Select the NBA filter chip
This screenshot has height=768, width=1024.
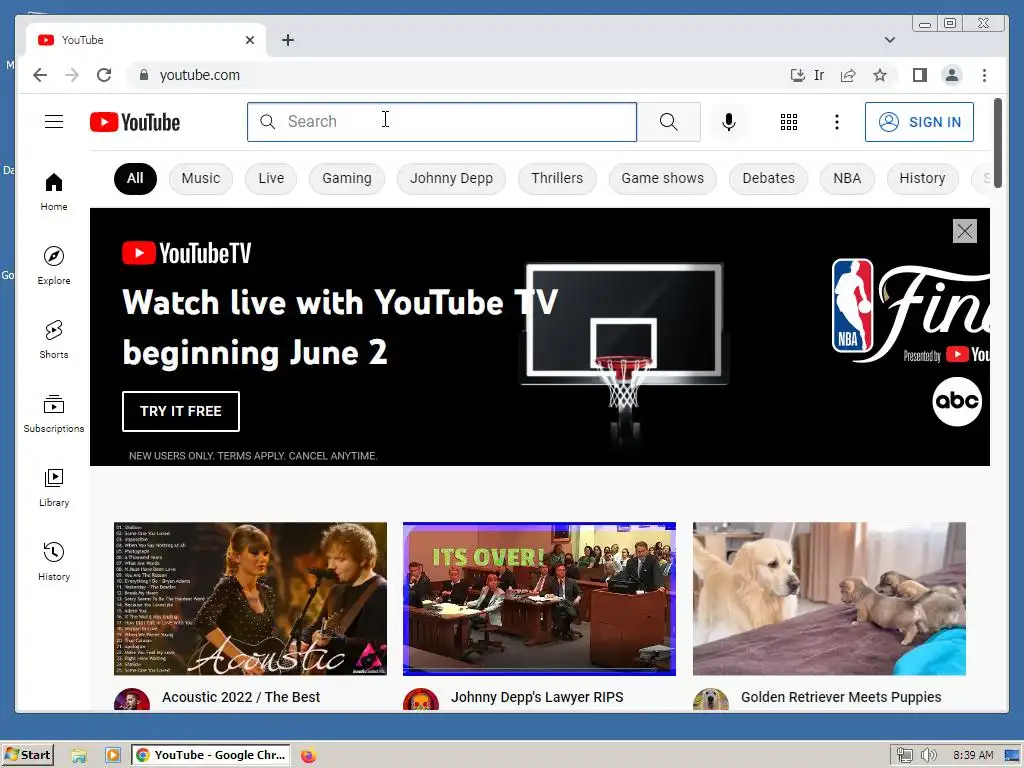847,178
